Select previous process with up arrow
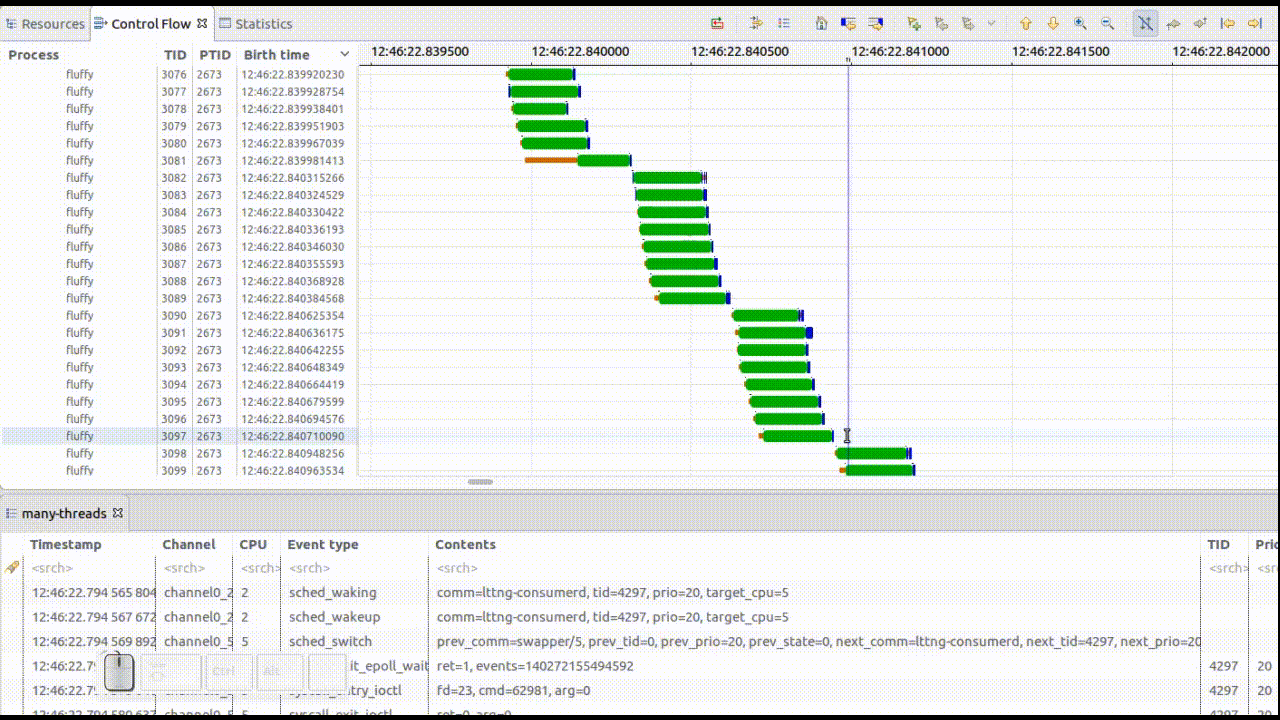1280x720 pixels. click(x=1025, y=23)
